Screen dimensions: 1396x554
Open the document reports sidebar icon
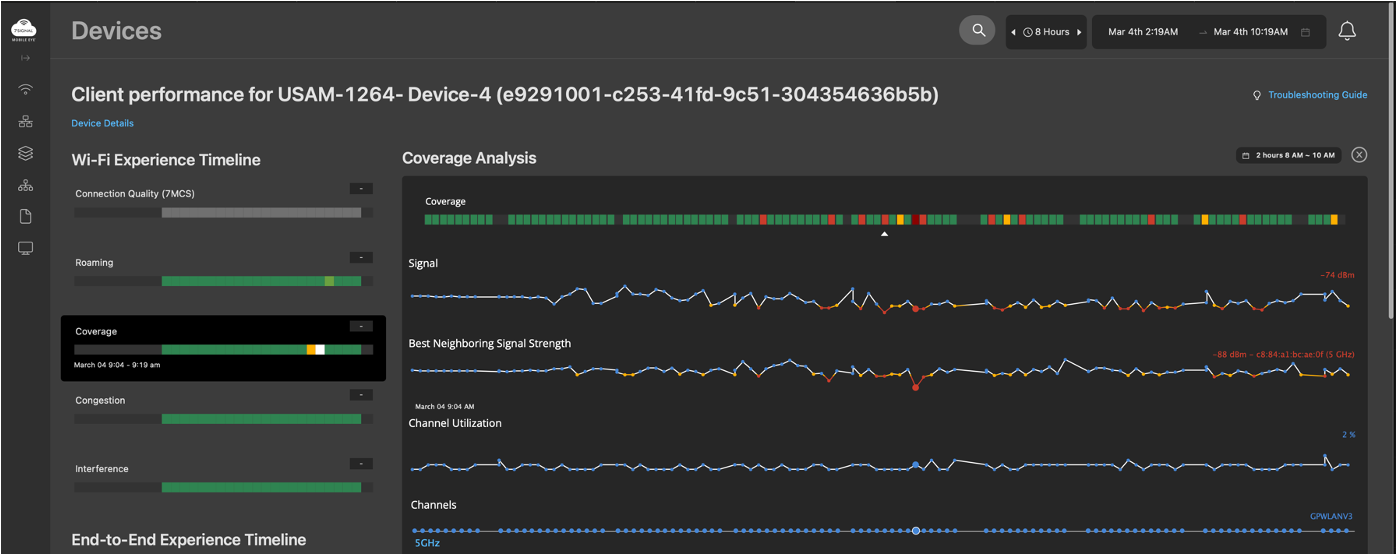click(x=26, y=216)
